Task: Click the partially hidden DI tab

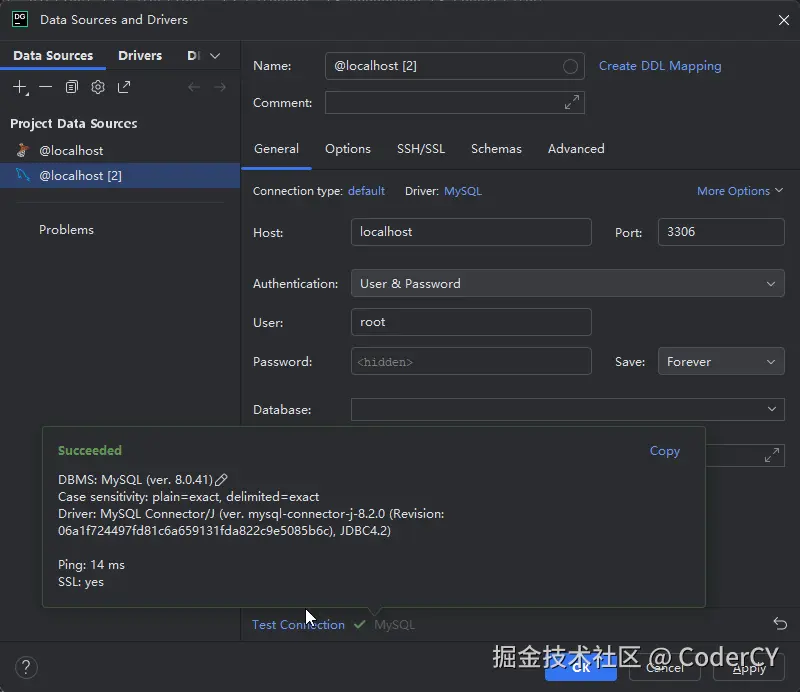Action: click(x=193, y=56)
